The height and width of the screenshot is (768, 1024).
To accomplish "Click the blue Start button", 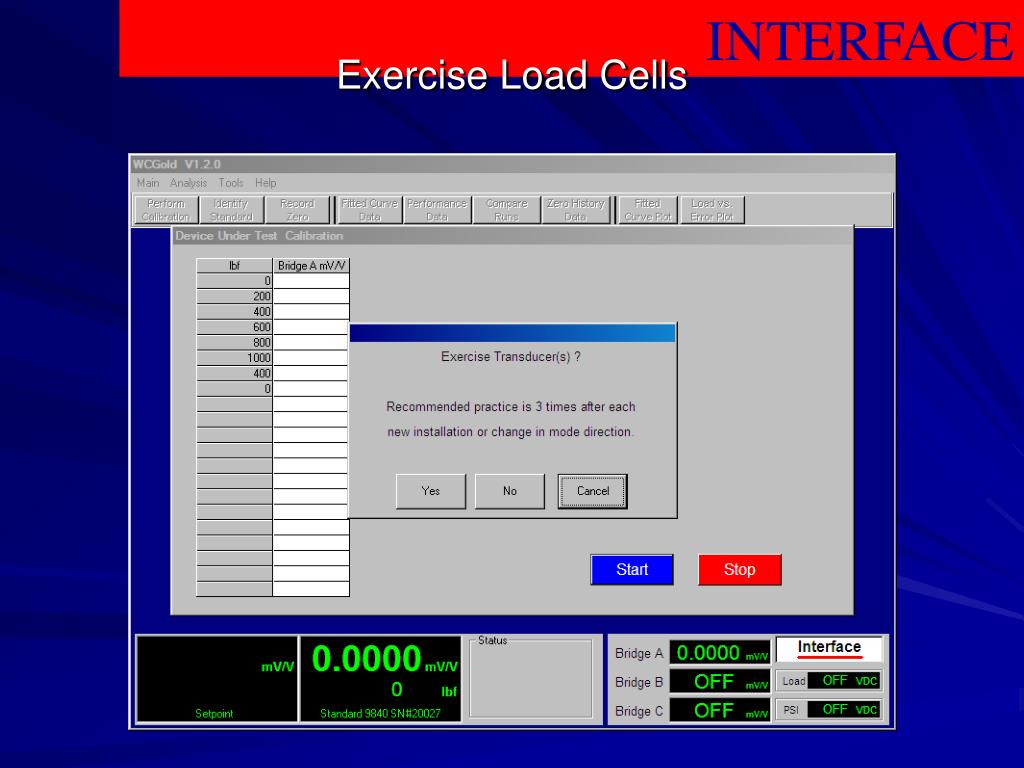I will point(632,569).
